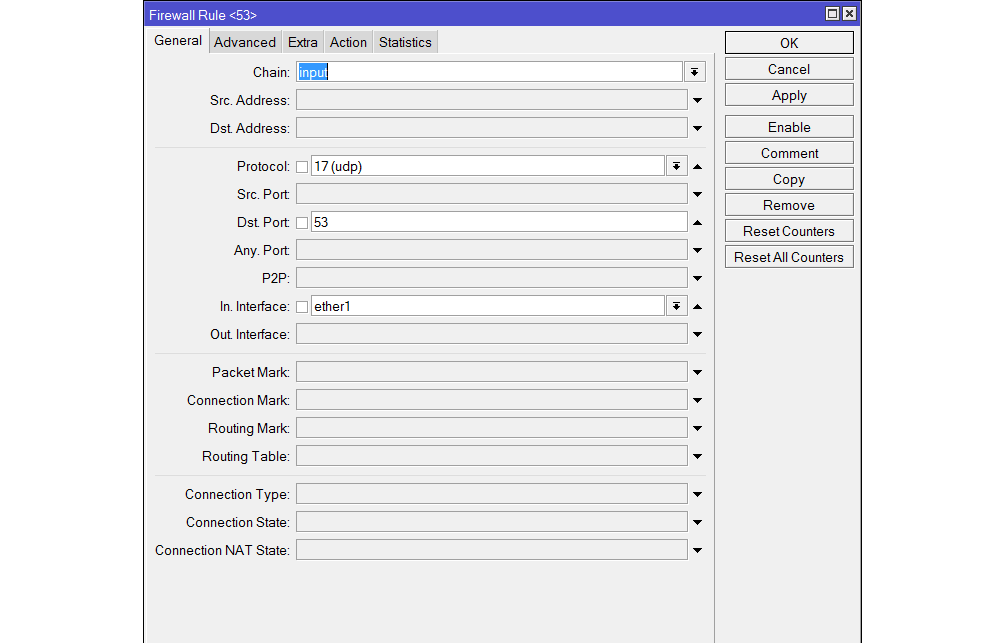Click the Reset All Counters button
The height and width of the screenshot is (643, 1000).
789,257
